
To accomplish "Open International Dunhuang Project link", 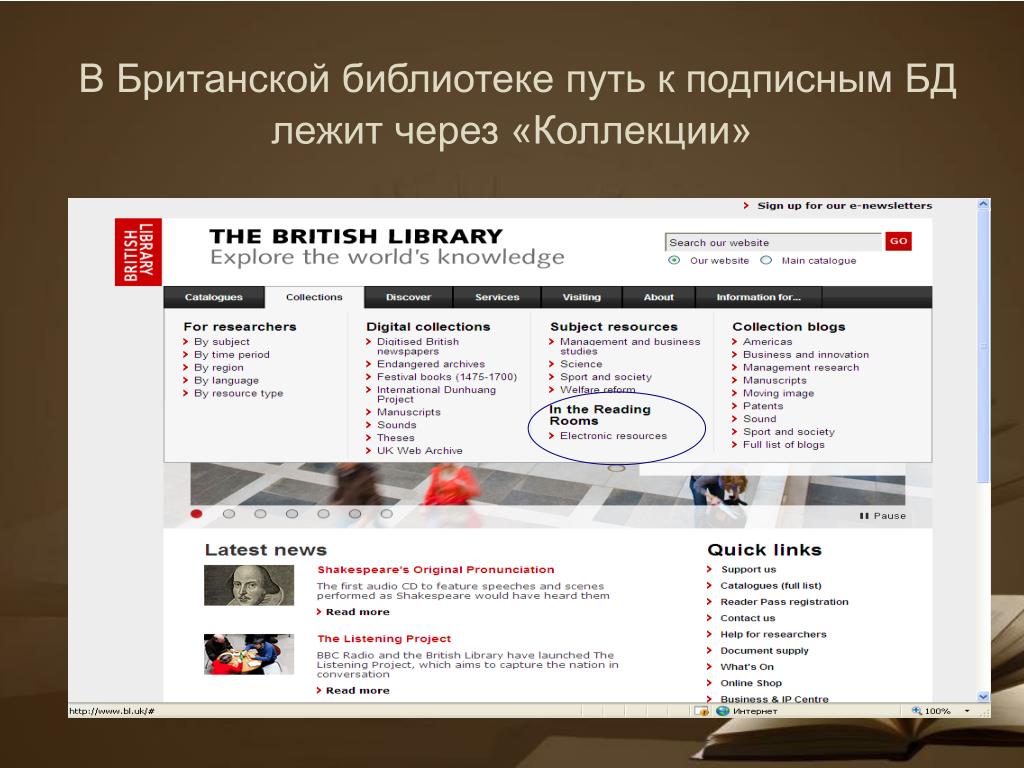I will 436,394.
